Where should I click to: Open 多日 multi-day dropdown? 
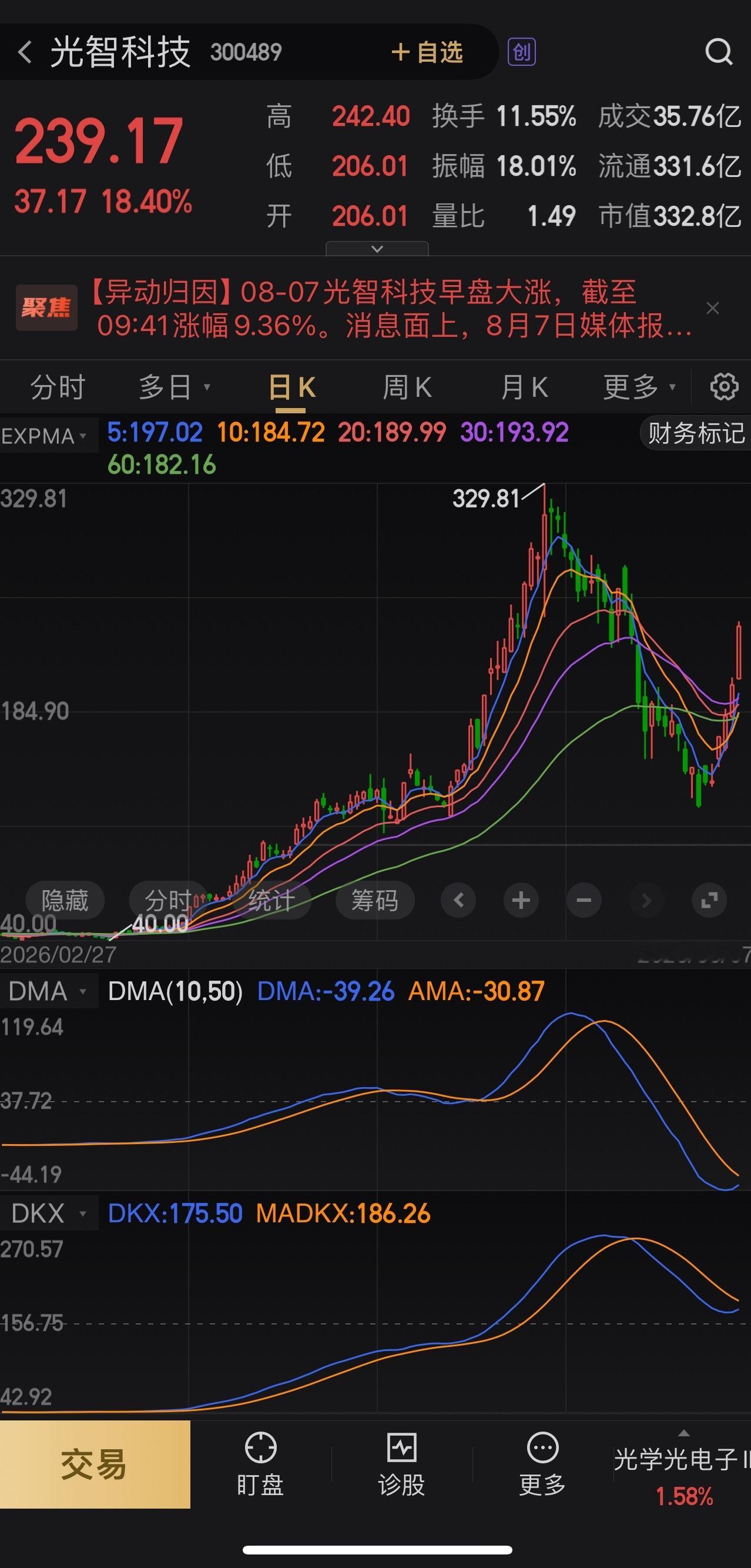[x=174, y=387]
